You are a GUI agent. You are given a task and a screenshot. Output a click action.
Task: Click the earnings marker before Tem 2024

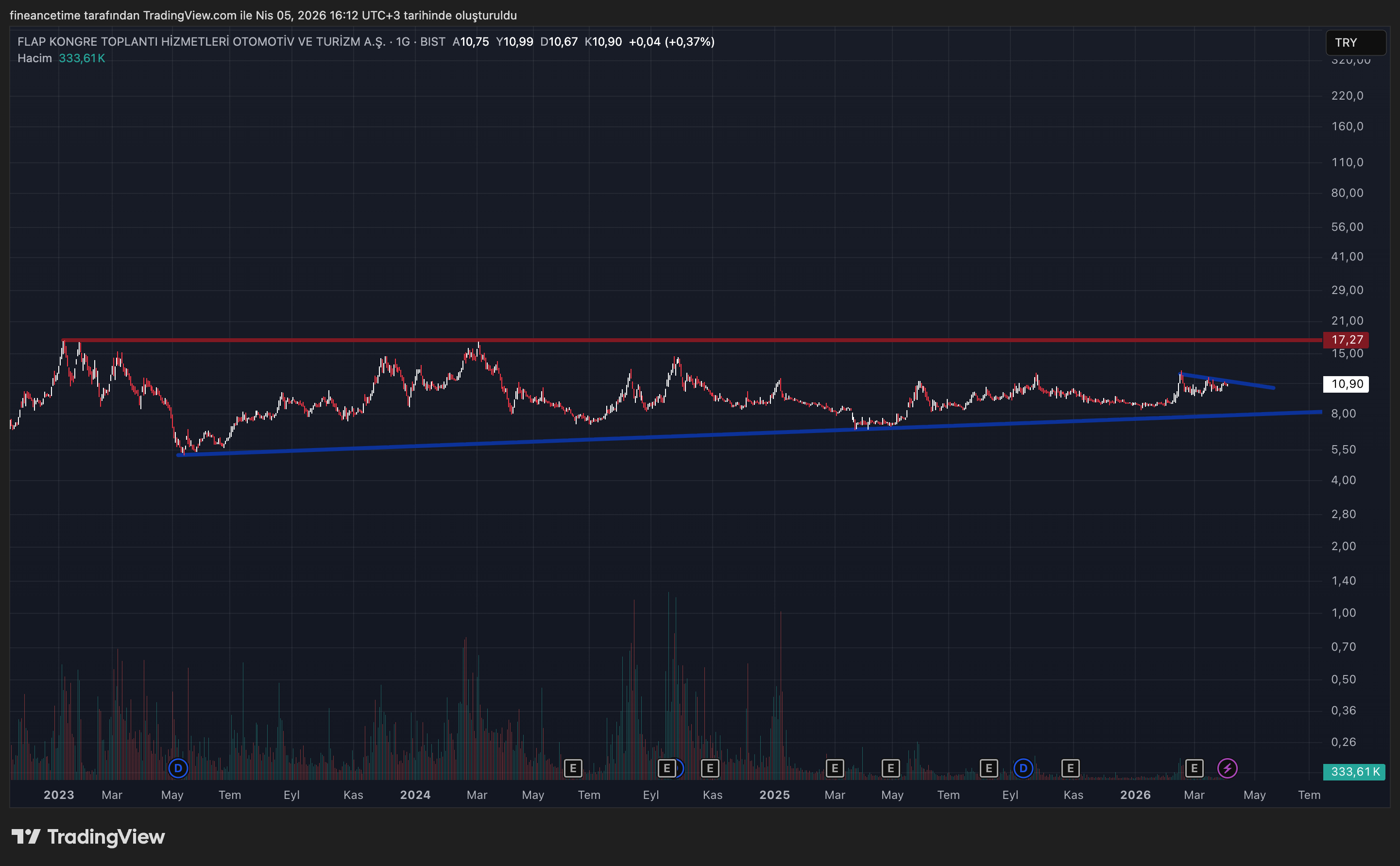tap(573, 768)
